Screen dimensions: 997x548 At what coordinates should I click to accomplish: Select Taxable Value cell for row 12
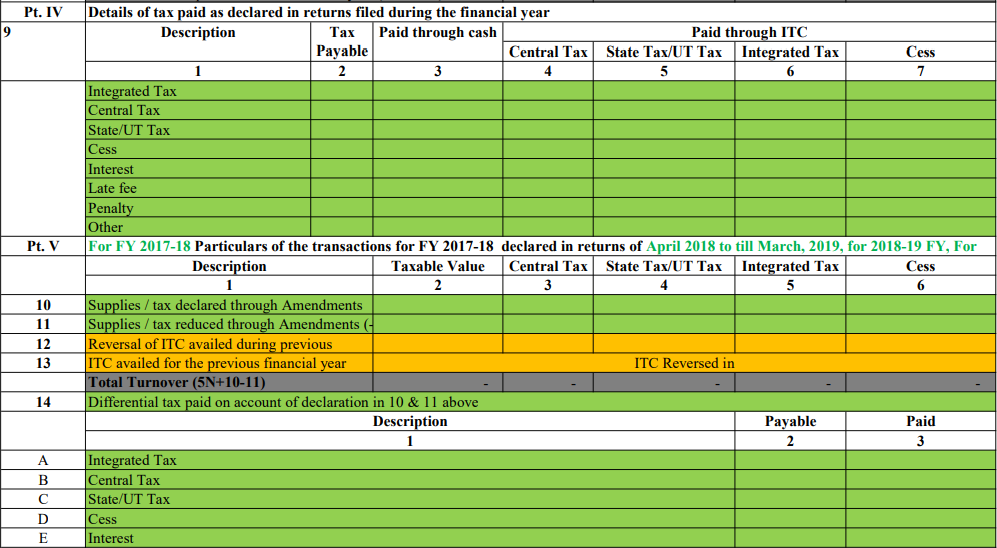point(437,344)
